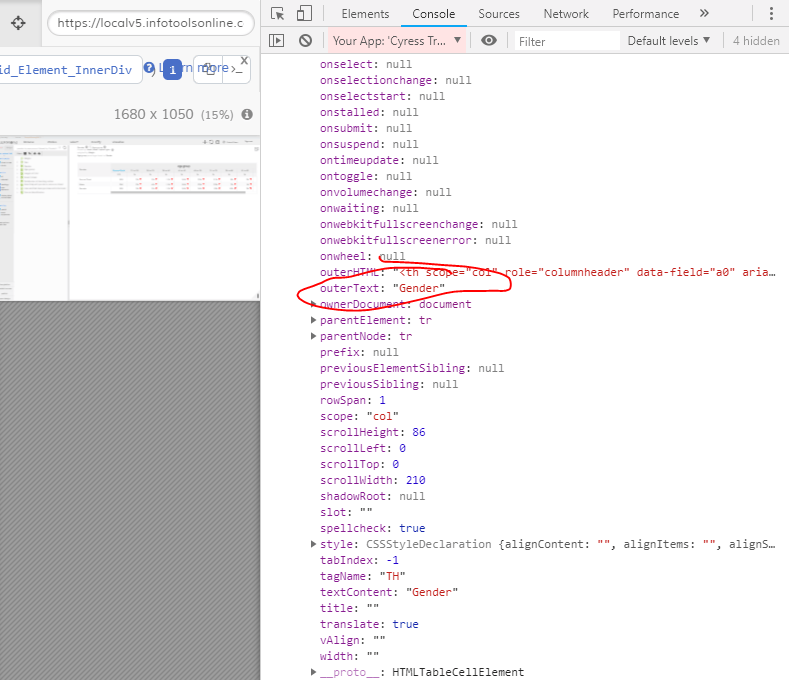
Task: Expand the parentElement: tr property
Action: (313, 320)
